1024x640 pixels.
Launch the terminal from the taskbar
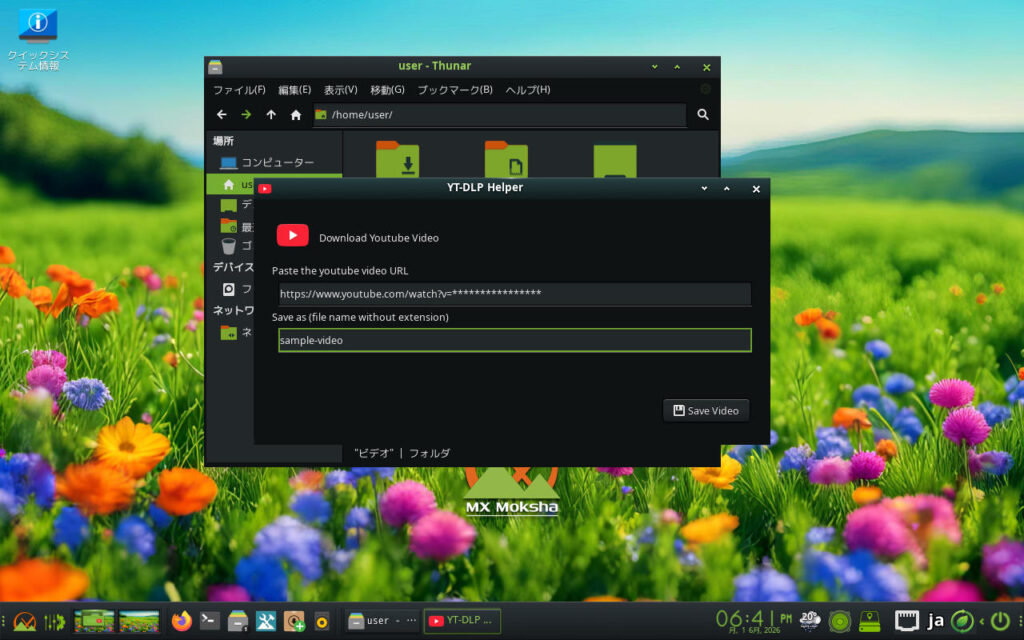point(210,620)
